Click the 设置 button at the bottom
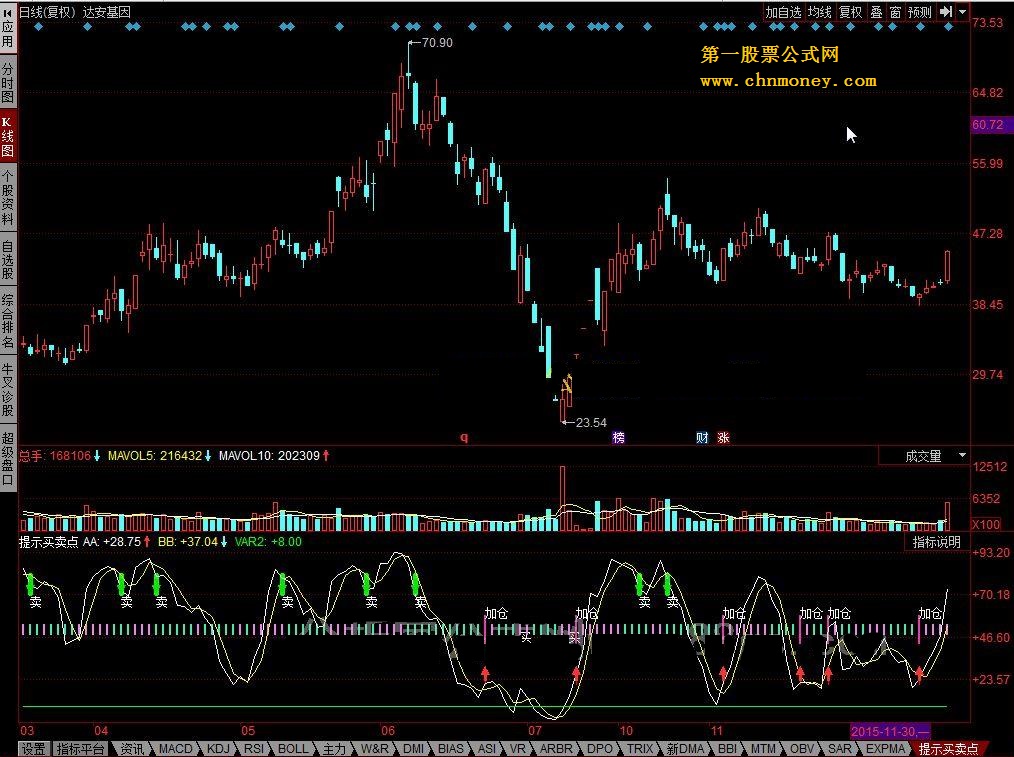 (34, 749)
